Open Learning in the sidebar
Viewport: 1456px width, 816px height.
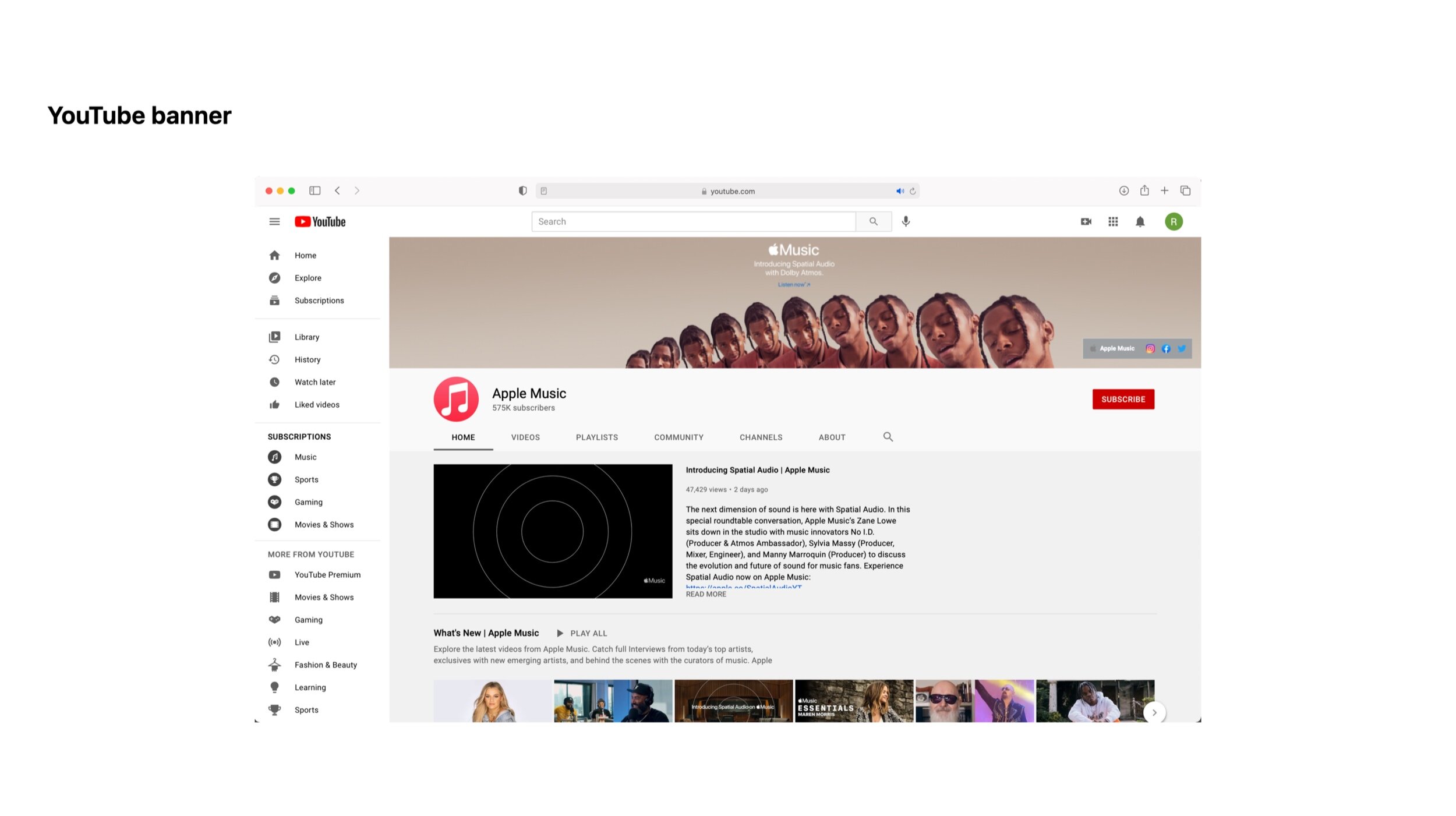(x=317, y=687)
